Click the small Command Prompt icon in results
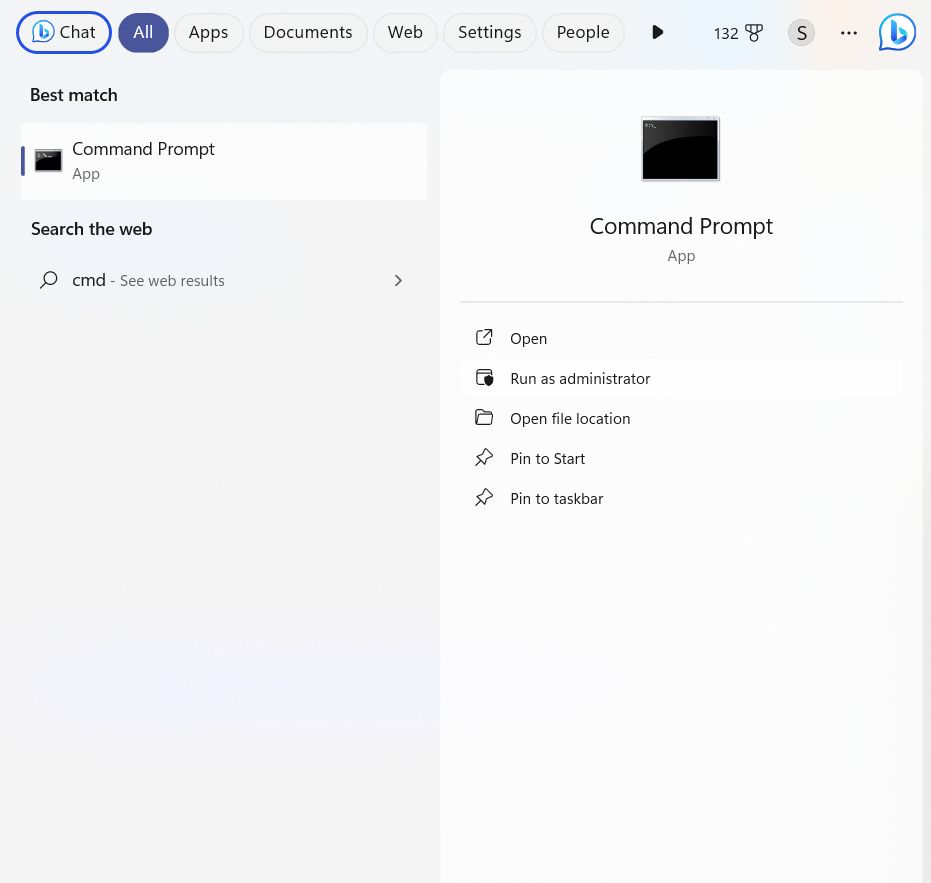This screenshot has height=883, width=931. pyautogui.click(x=48, y=161)
